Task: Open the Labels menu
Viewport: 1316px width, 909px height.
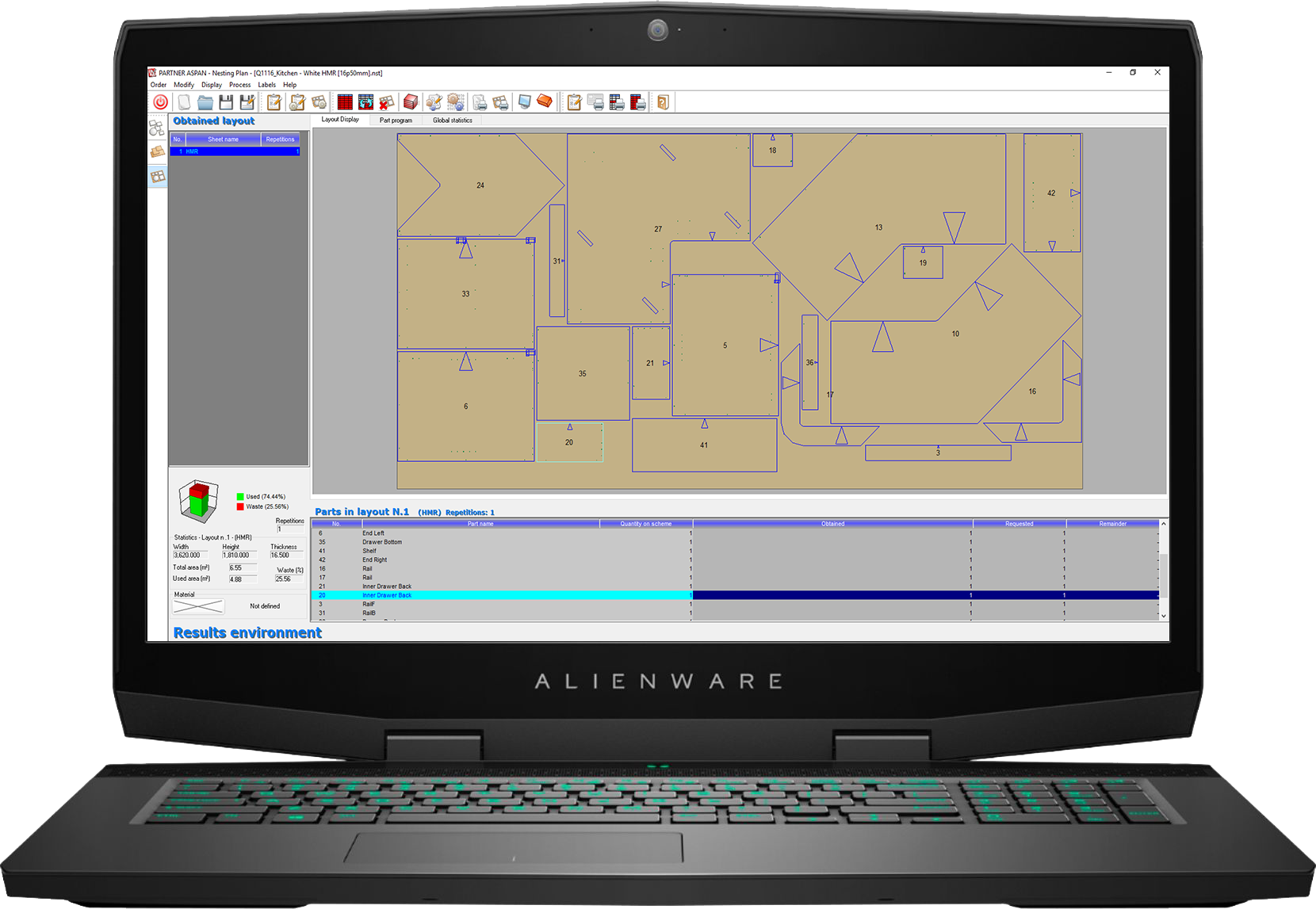Action: (267, 85)
